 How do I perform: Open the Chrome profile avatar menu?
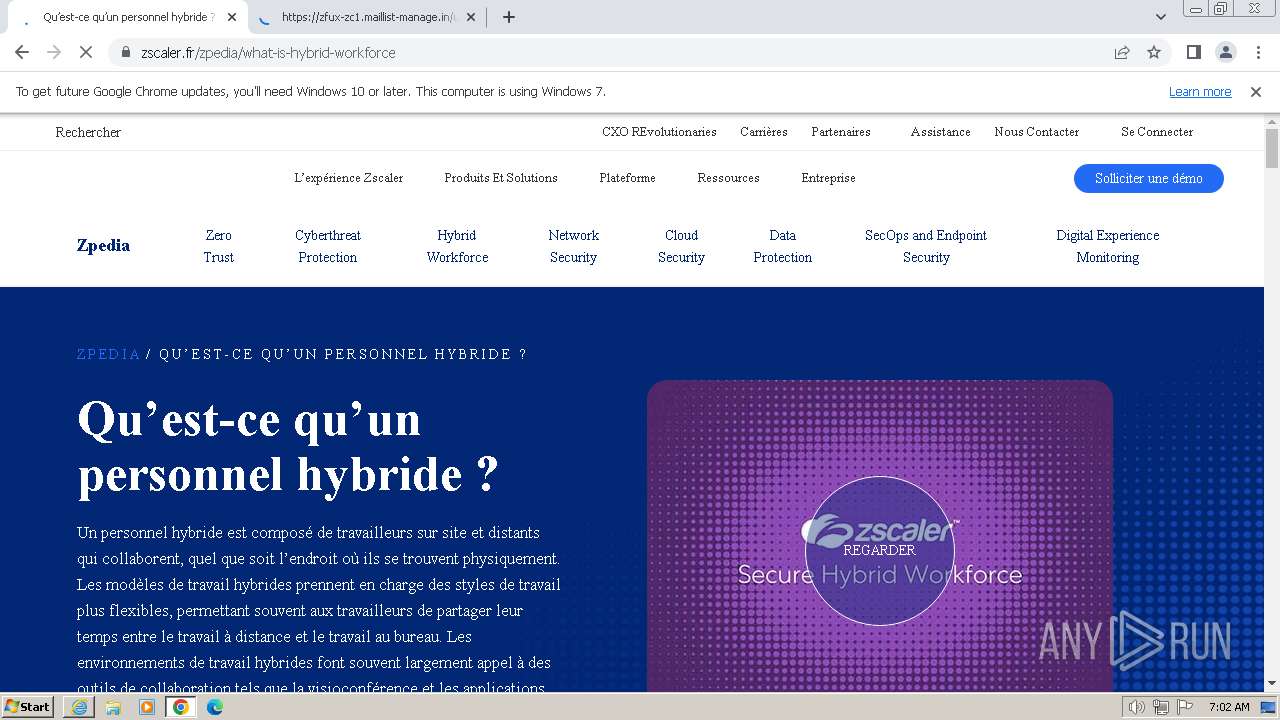1225,52
